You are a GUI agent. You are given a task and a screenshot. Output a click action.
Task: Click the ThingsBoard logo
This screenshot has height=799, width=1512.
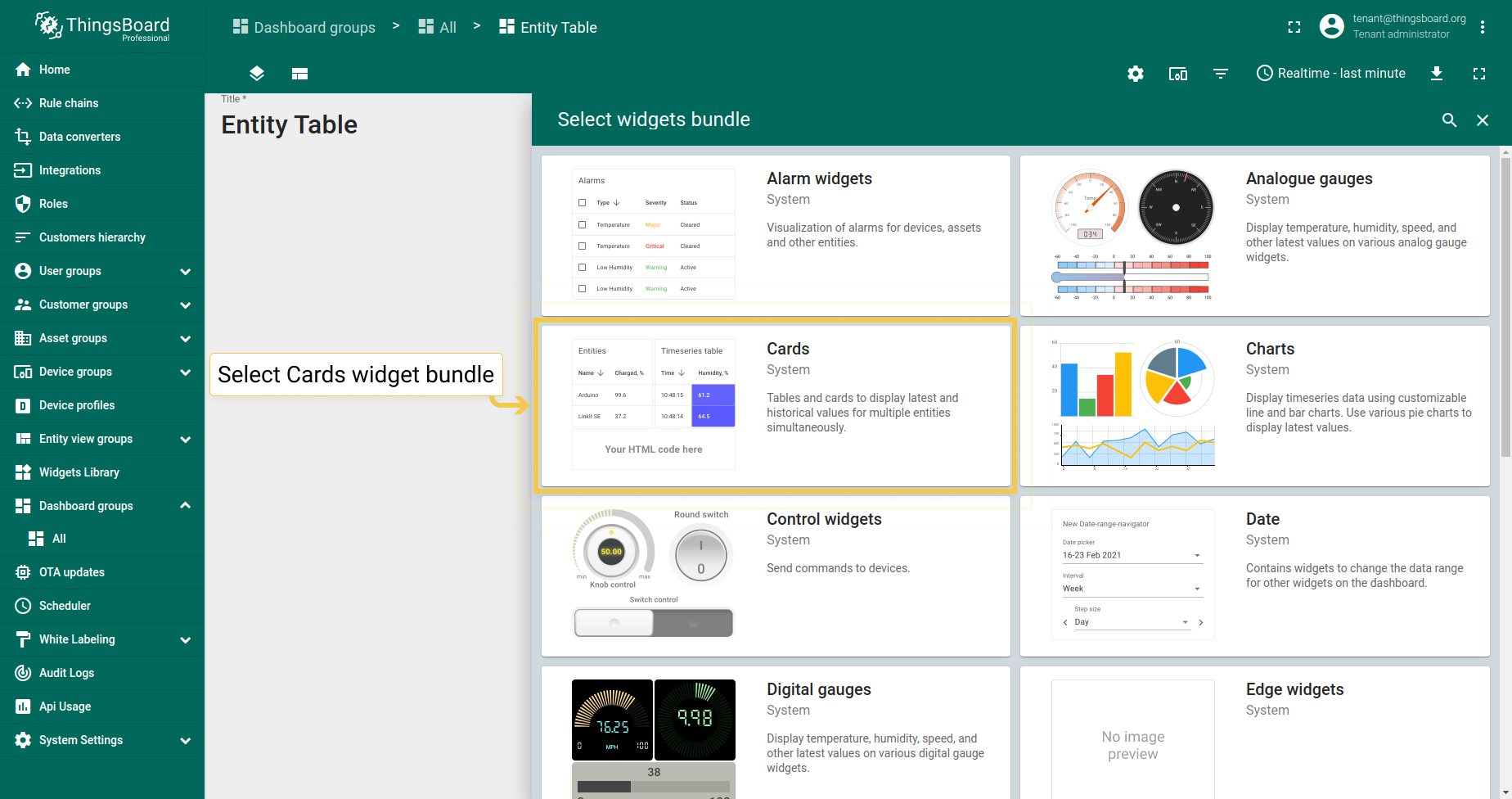coord(102,26)
